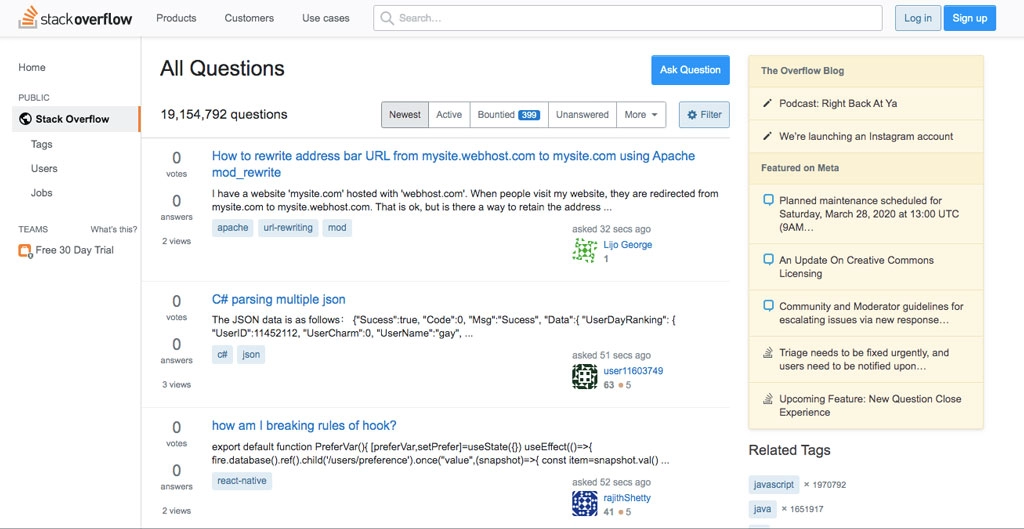This screenshot has width=1024, height=529.
Task: Click the javascript related tag
Action: tap(774, 485)
